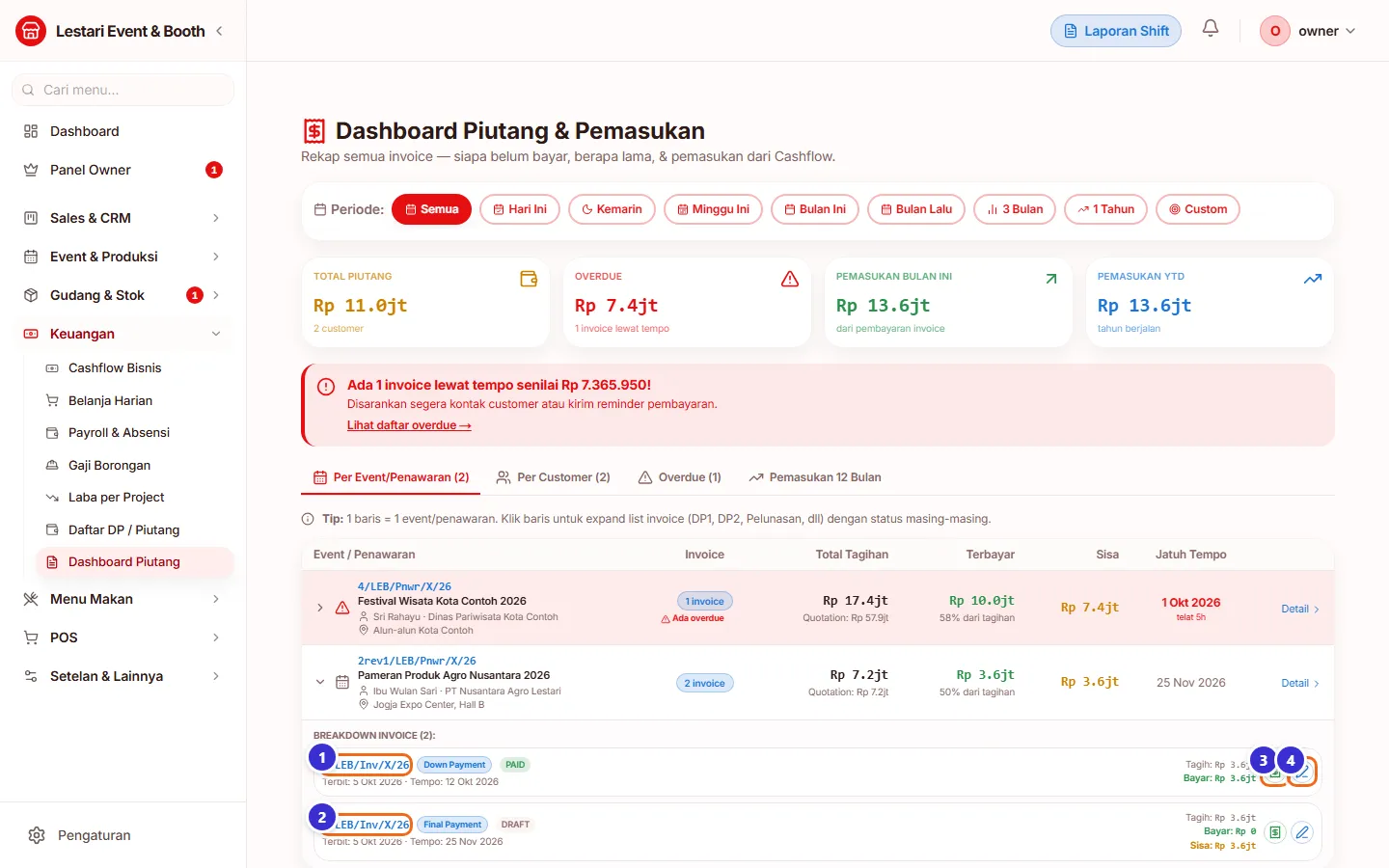
Task: Open Dashboard from the sidebar
Action: 123,131
